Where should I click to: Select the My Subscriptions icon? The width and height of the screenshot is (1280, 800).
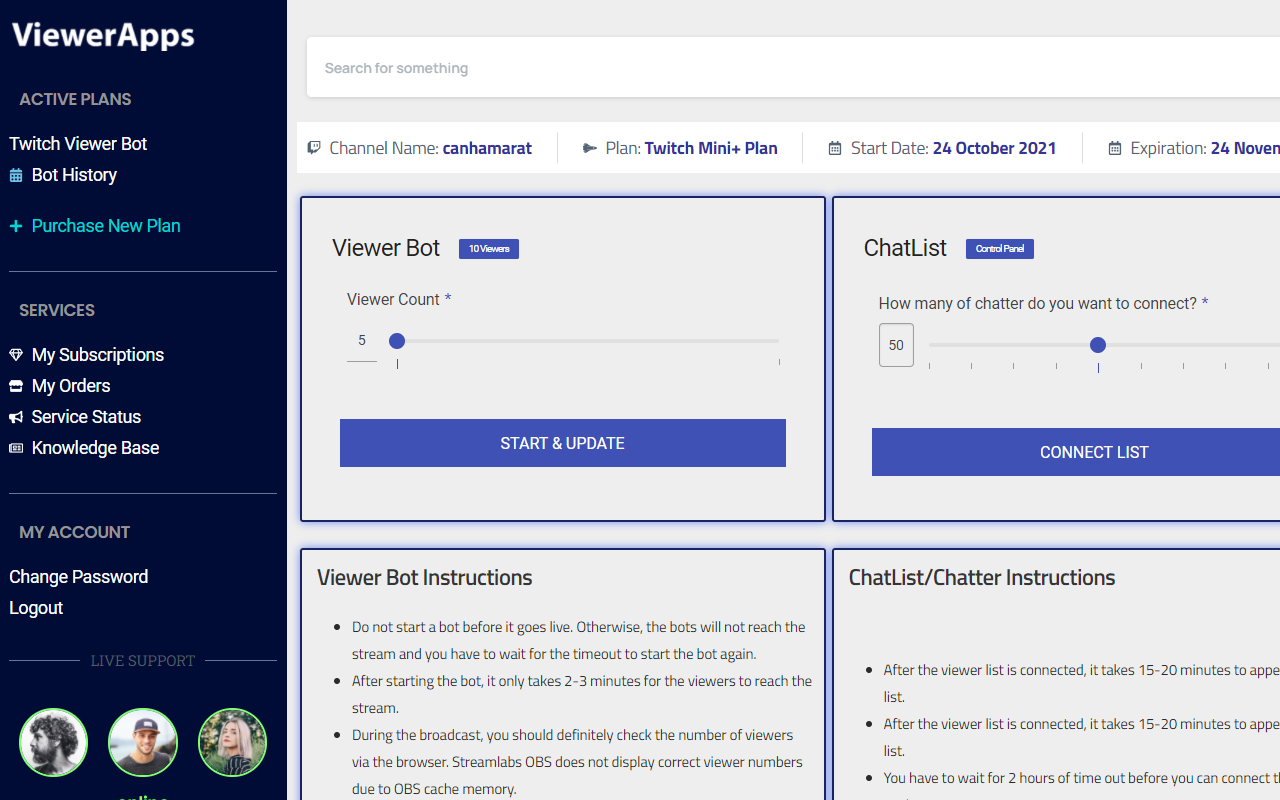pos(15,354)
